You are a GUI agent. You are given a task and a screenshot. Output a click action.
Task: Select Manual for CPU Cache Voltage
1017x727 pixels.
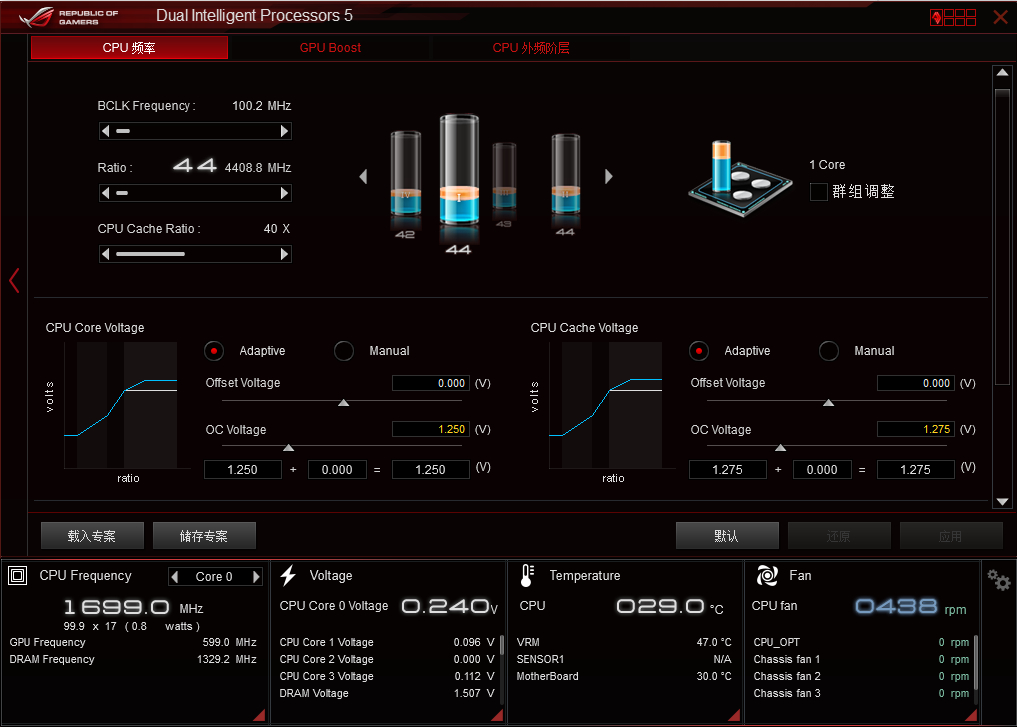[x=828, y=351]
